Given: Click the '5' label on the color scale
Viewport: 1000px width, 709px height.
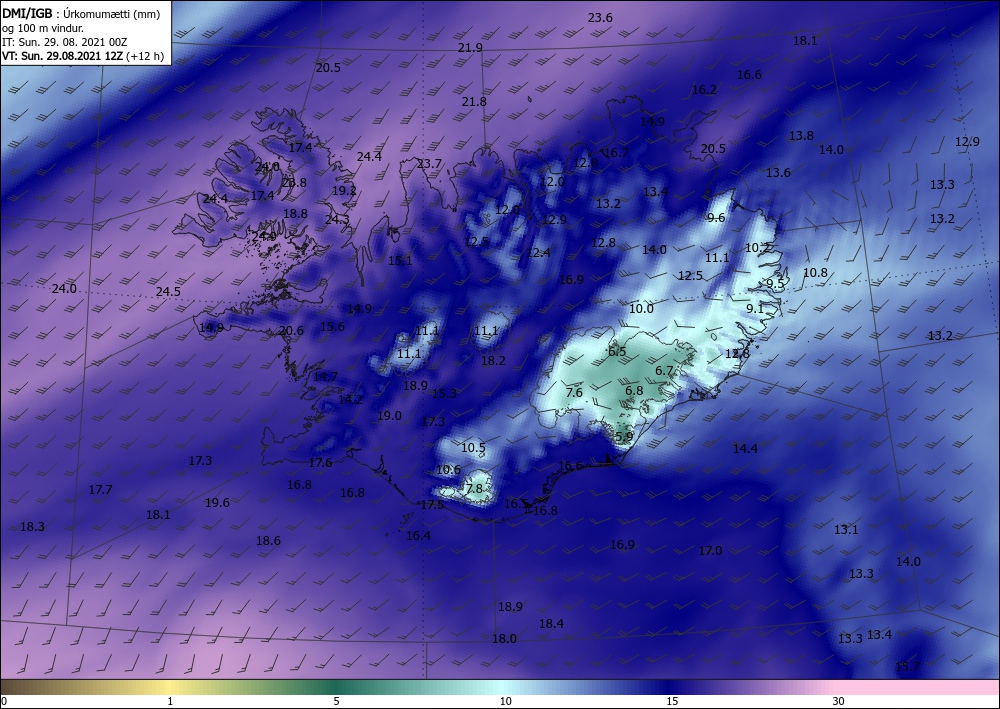Looking at the screenshot, I should (x=336, y=701).
